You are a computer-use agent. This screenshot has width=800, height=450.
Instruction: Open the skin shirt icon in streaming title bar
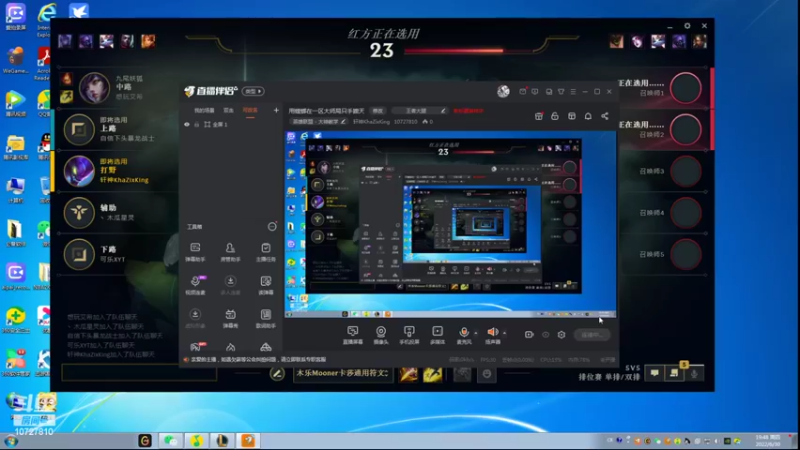[561, 91]
